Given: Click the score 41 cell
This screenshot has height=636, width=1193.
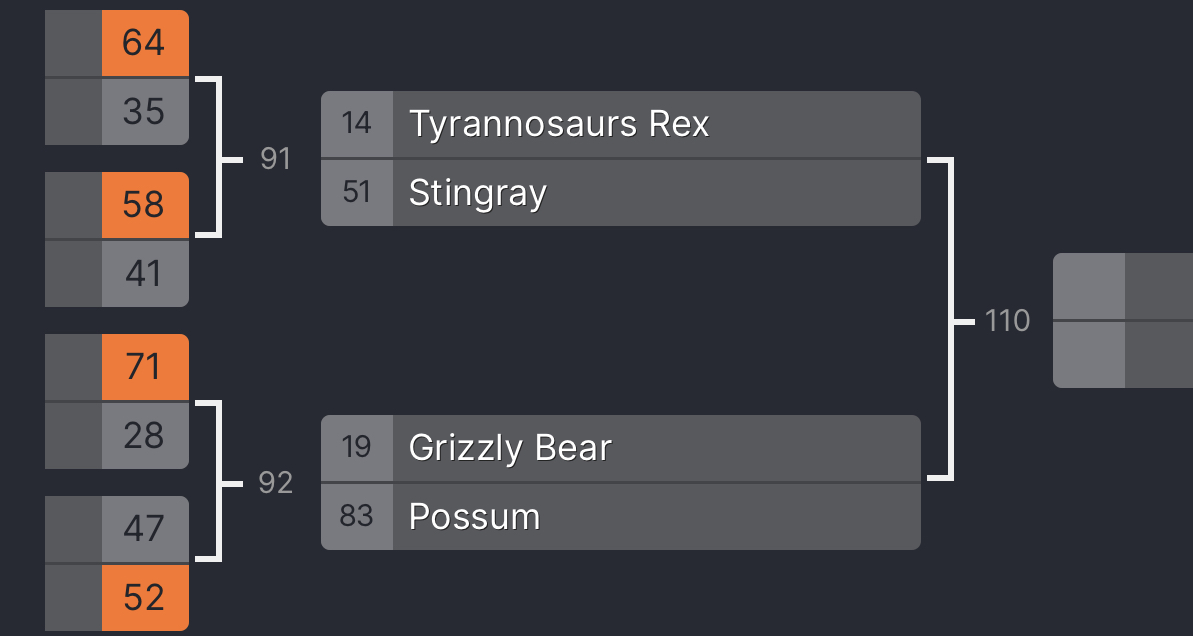Looking at the screenshot, I should (x=144, y=273).
